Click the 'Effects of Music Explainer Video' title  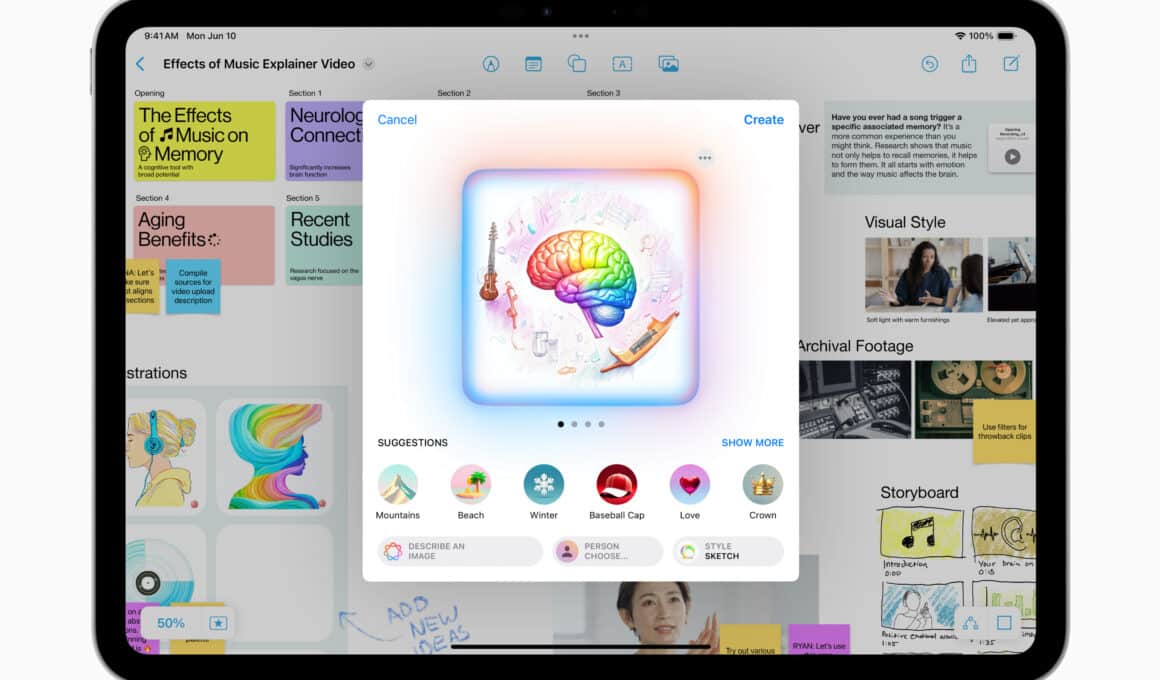259,64
